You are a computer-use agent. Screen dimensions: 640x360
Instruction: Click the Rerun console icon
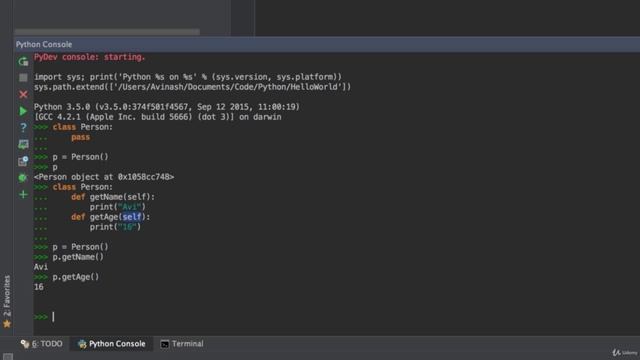[23, 61]
